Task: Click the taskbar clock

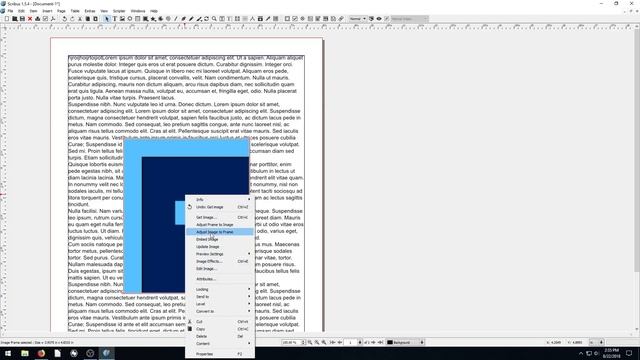Action: click(x=611, y=353)
